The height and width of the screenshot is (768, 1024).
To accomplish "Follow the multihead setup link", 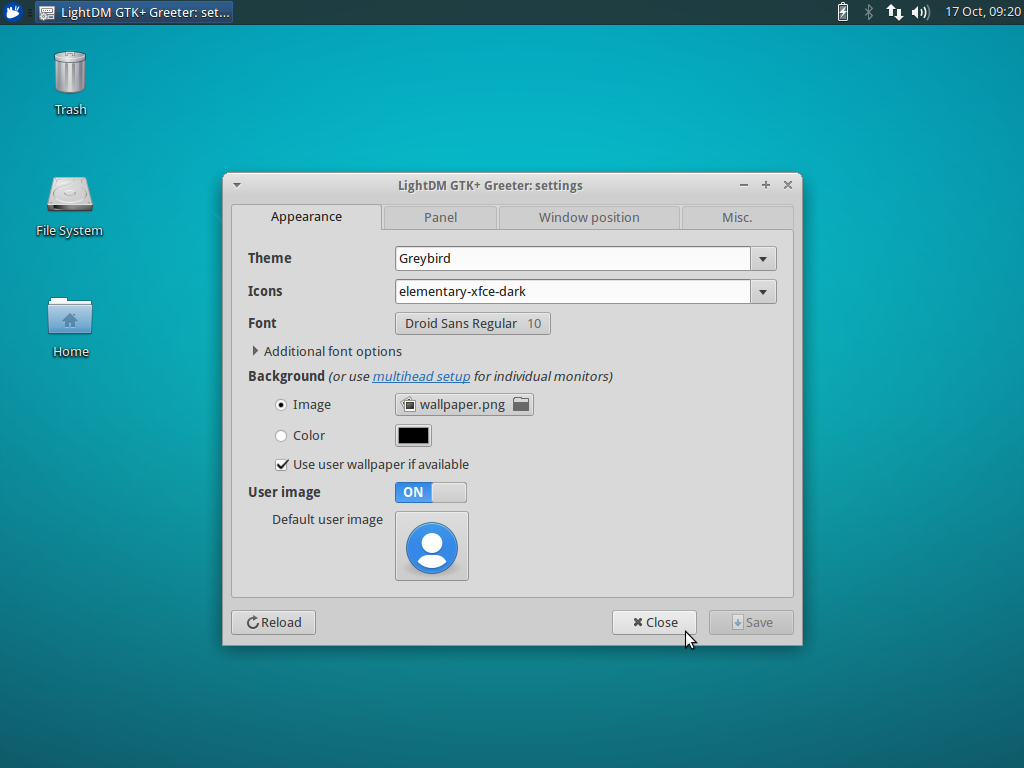I will [x=421, y=377].
